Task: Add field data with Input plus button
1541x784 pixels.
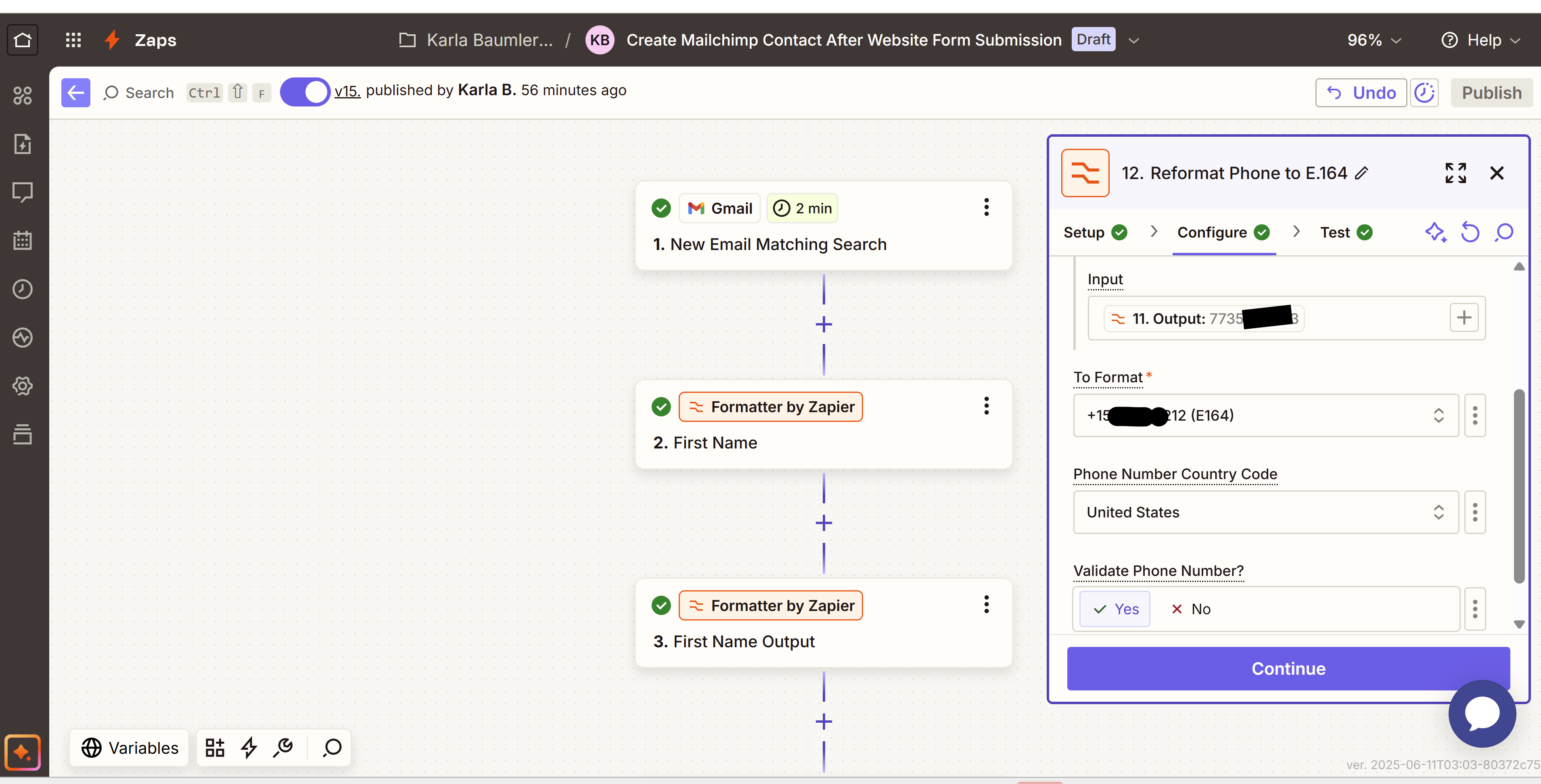Action: pyautogui.click(x=1464, y=317)
